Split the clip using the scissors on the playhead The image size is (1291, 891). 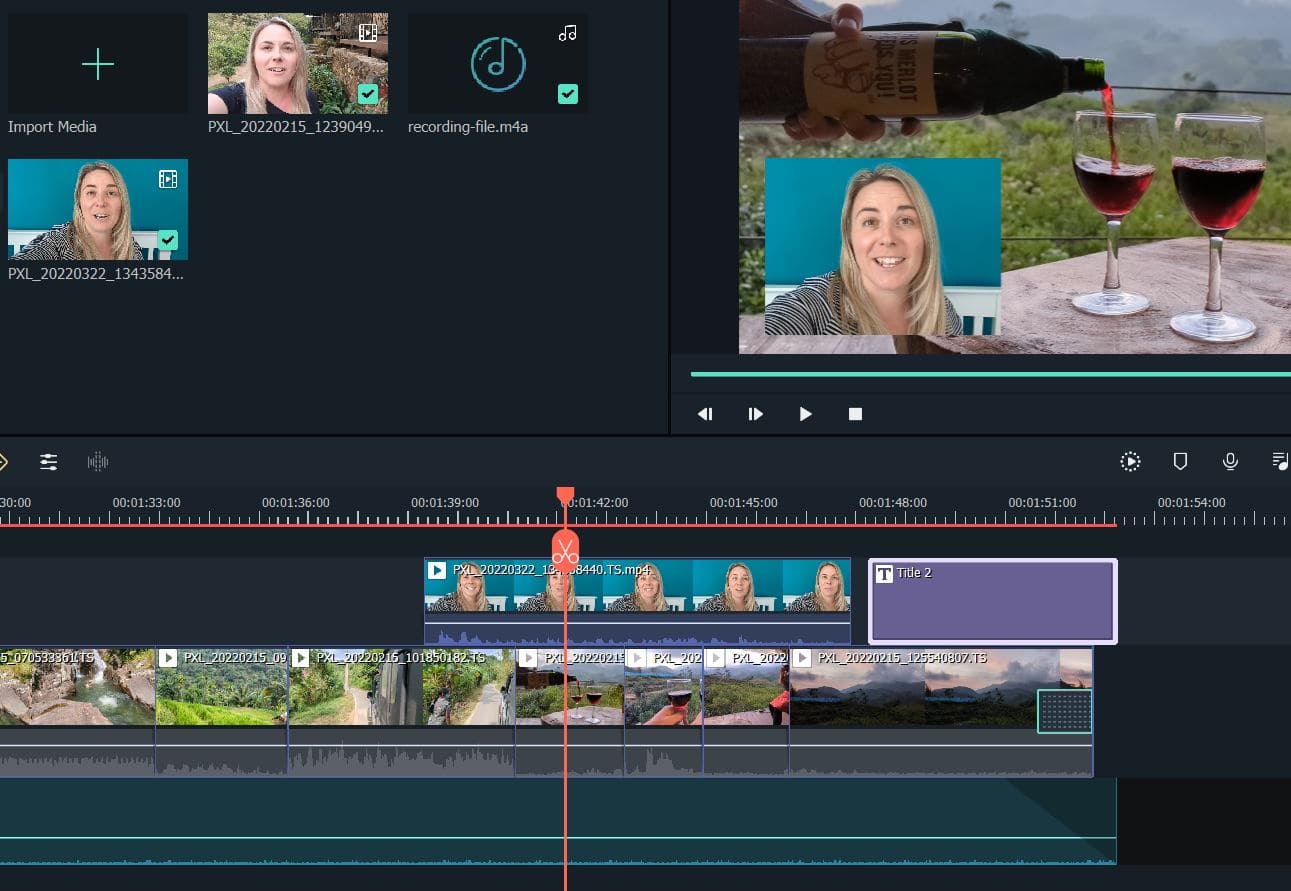tap(566, 551)
